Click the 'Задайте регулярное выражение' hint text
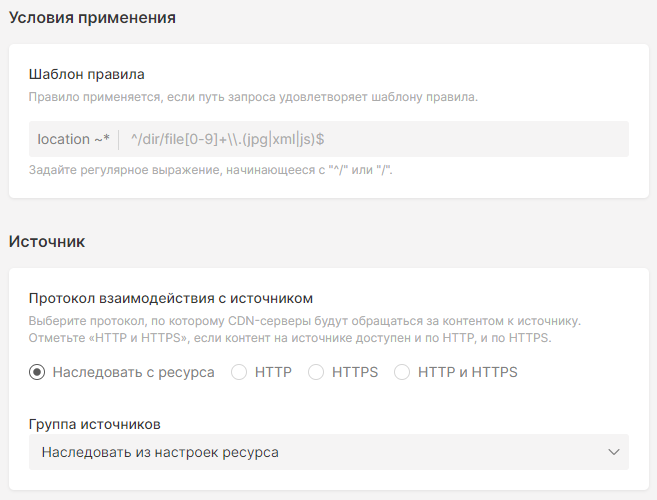This screenshot has width=657, height=500. tap(210, 170)
